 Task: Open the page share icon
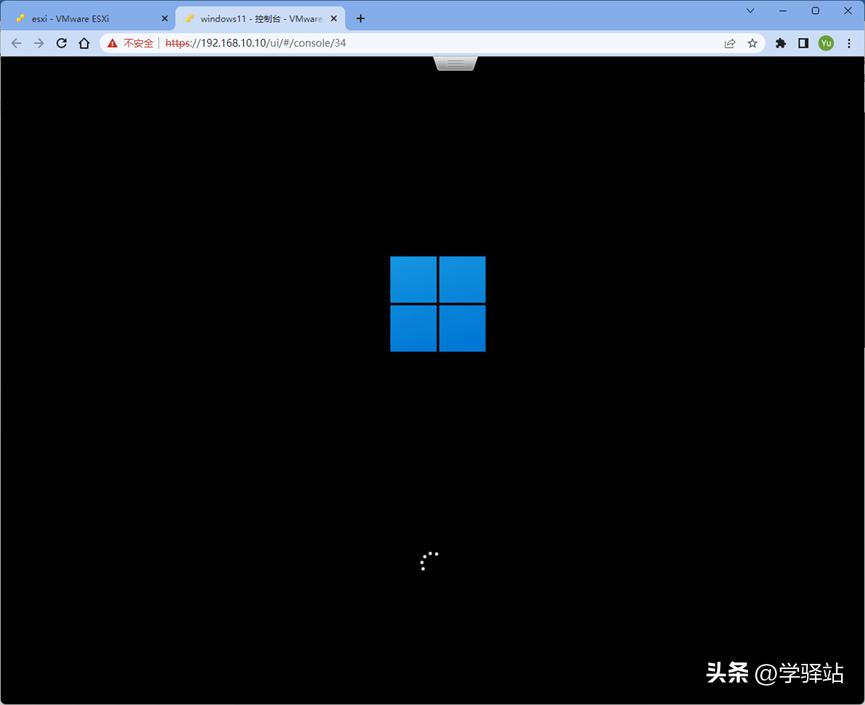click(x=730, y=43)
